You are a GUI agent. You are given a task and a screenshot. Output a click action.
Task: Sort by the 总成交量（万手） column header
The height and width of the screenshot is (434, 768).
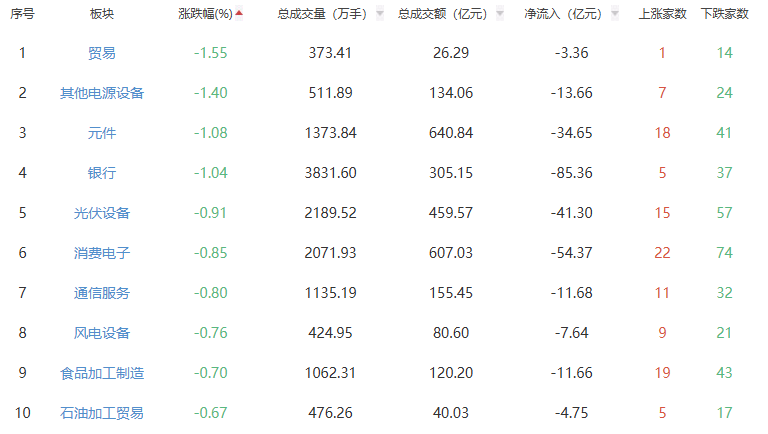click(322, 14)
